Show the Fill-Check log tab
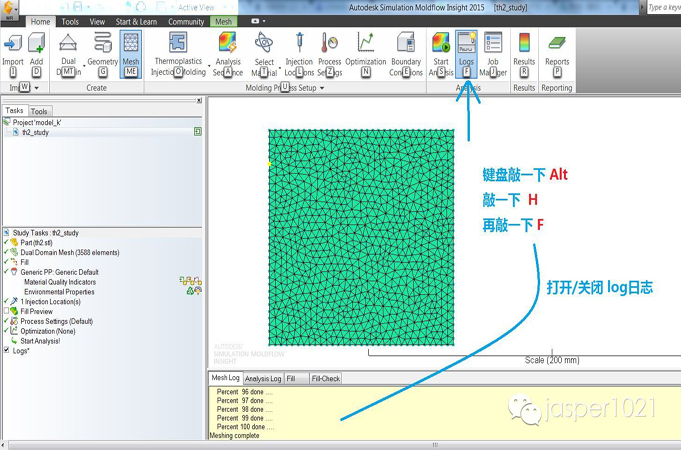 pos(326,379)
